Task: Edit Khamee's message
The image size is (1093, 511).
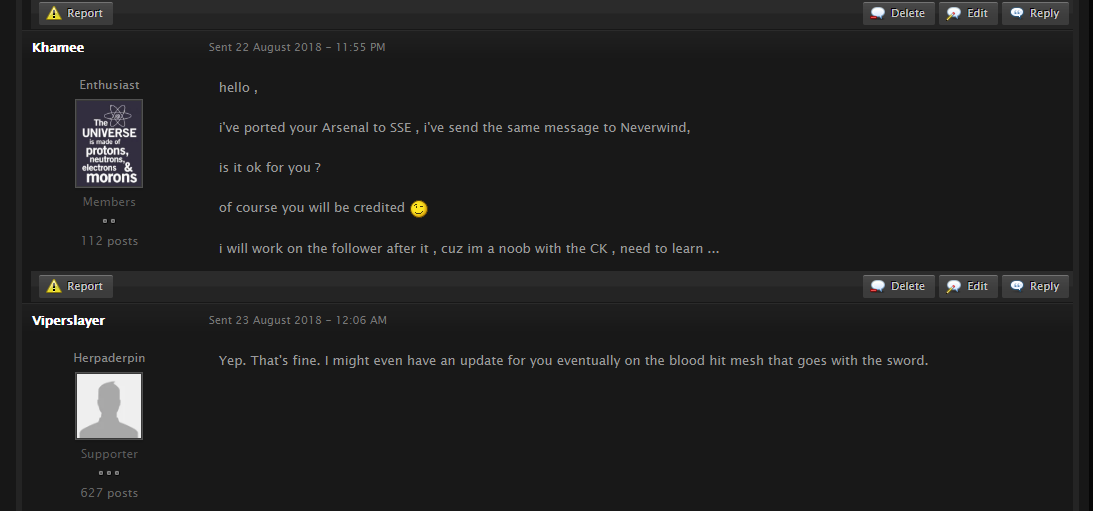Action: click(x=968, y=286)
